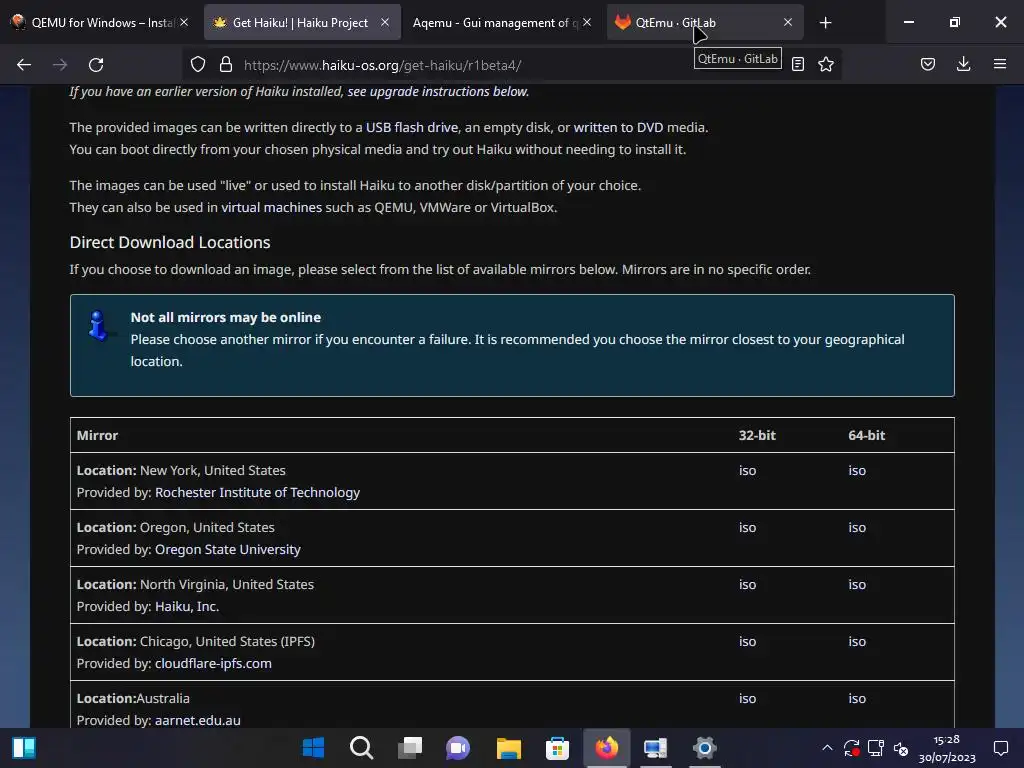Open the Chat app on the taskbar
Screen dimensions: 1024x768
(458, 748)
